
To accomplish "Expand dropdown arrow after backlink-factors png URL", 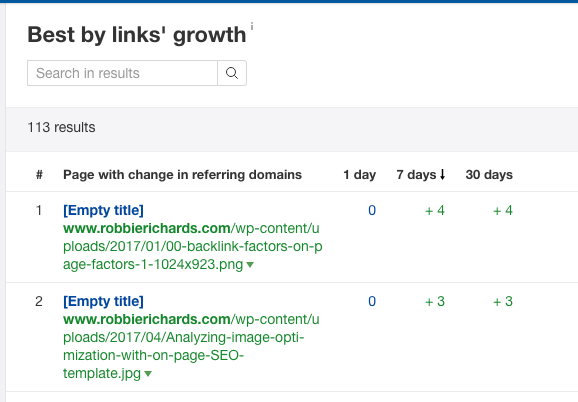I will point(250,265).
